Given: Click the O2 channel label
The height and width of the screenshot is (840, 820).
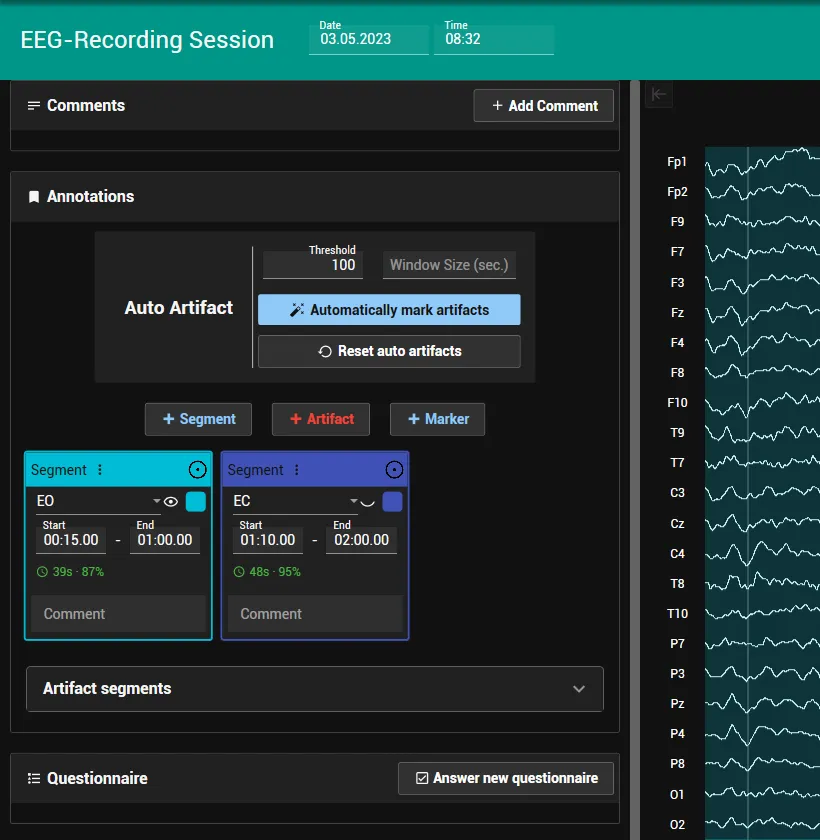Looking at the screenshot, I should coord(677,824).
